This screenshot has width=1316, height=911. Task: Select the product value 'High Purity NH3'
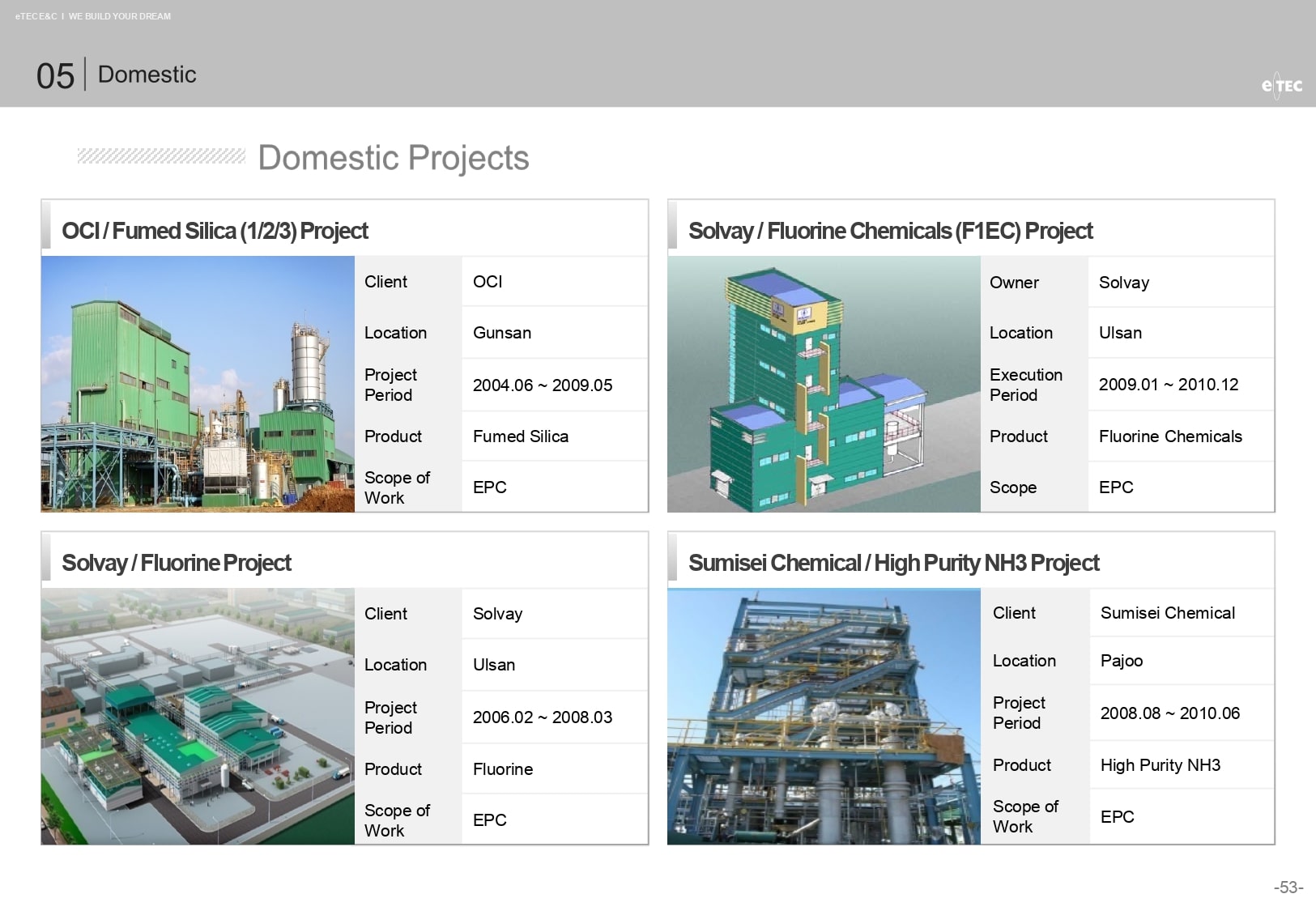(x=1161, y=765)
